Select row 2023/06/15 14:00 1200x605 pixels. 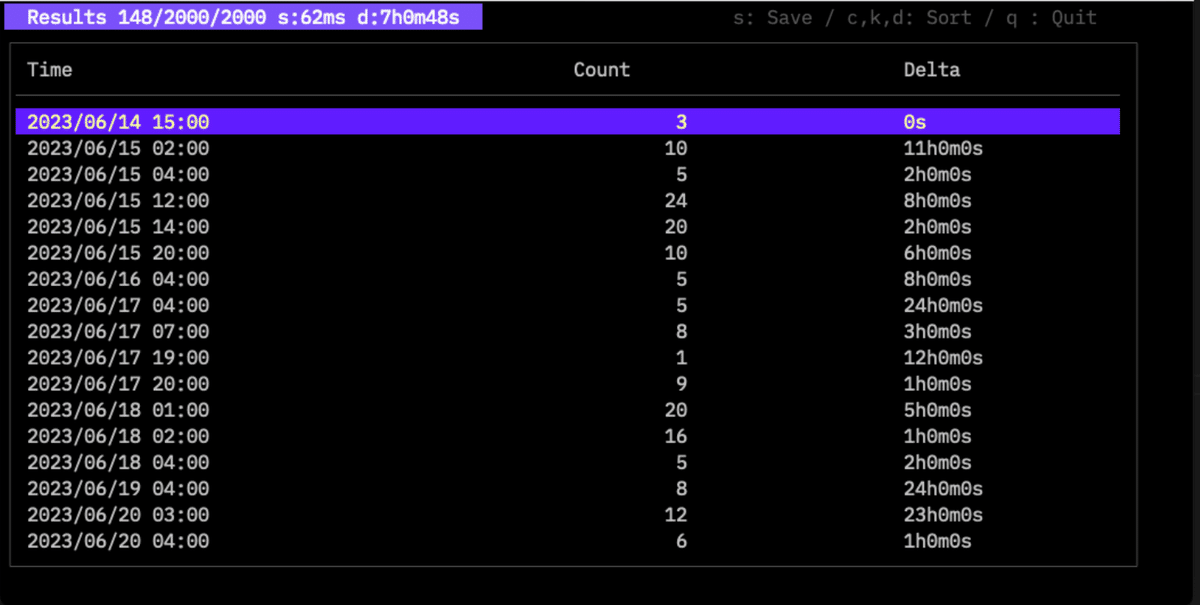pos(567,227)
